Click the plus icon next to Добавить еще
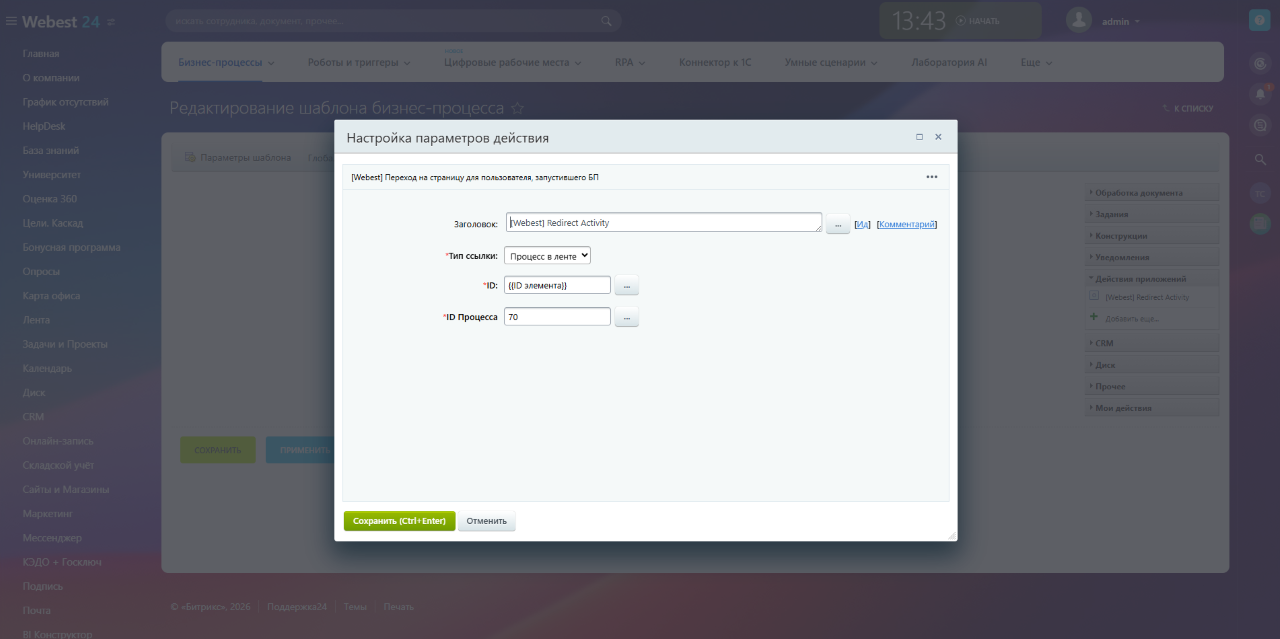Viewport: 1280px width, 639px height. pos(1094,316)
